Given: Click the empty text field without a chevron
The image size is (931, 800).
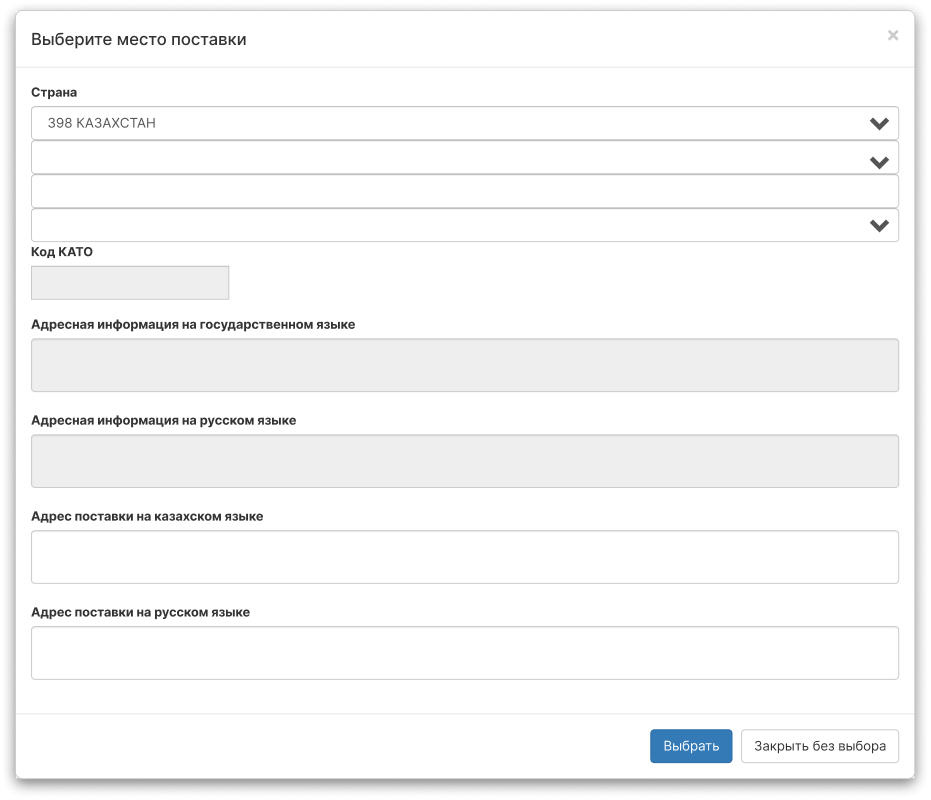Looking at the screenshot, I should tap(465, 191).
